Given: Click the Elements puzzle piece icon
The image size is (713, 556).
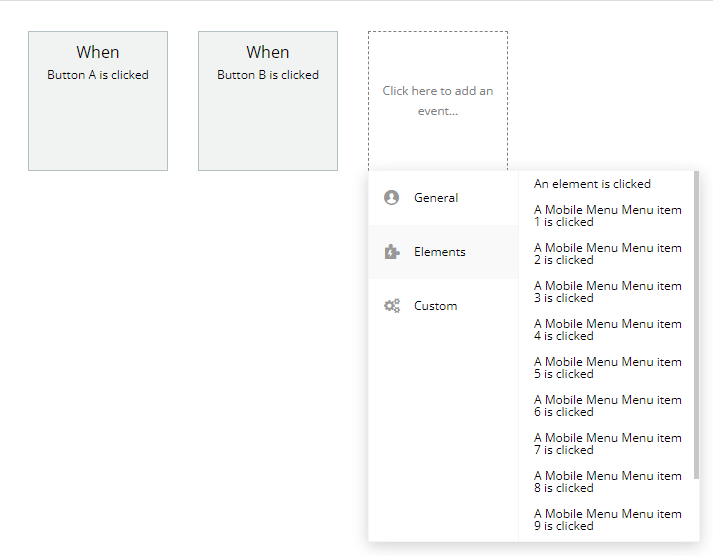Looking at the screenshot, I should 392,252.
